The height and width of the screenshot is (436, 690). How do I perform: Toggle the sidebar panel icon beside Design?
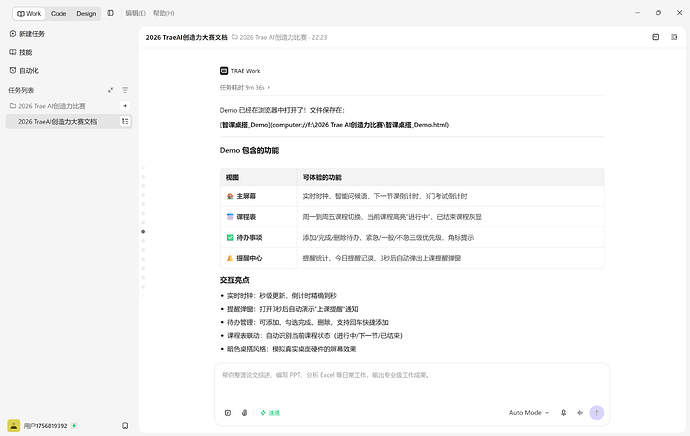110,13
